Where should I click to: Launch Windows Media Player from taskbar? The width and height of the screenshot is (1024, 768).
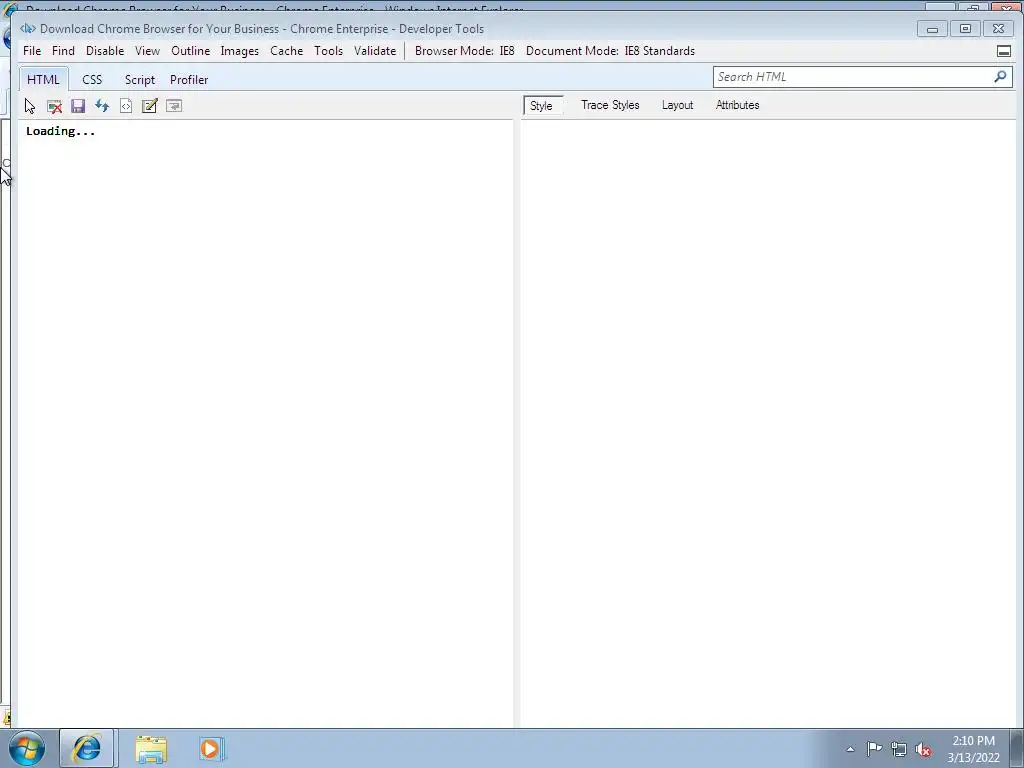click(212, 748)
